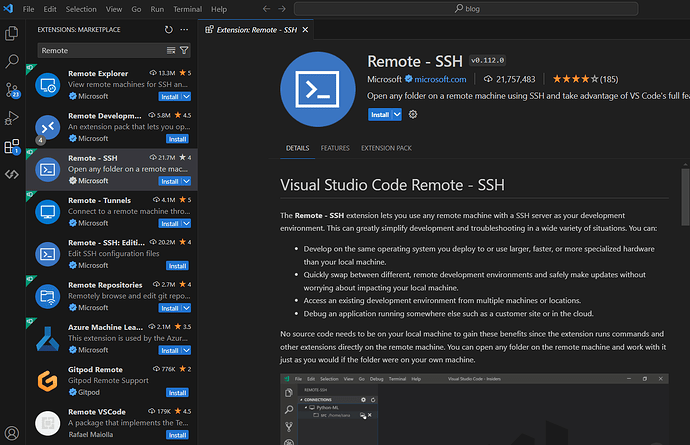Open Accounts icon at bottom of activity bar
This screenshot has width=690, height=445.
click(x=12, y=433)
